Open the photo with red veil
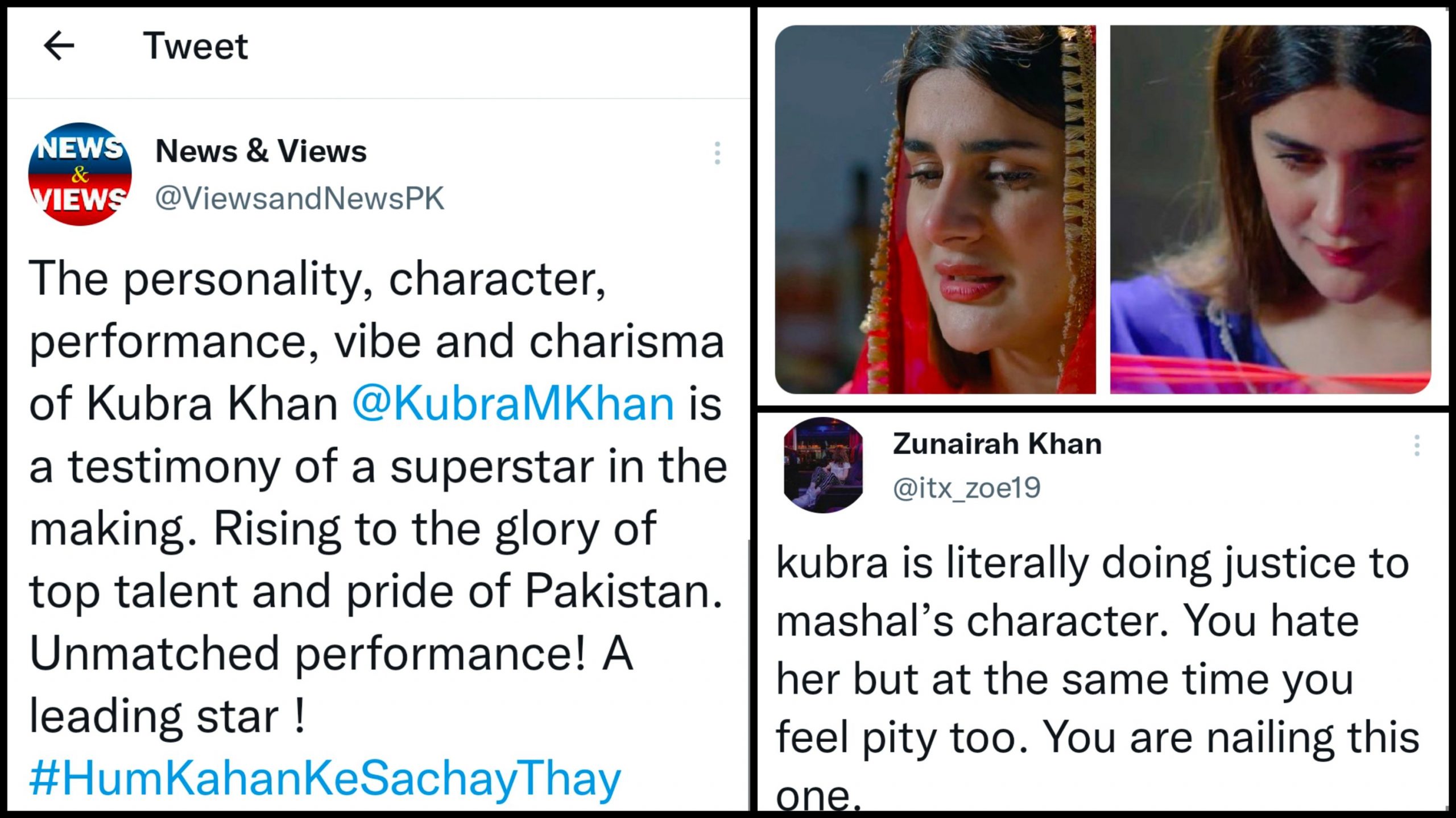The width and height of the screenshot is (1456, 818). pos(935,209)
